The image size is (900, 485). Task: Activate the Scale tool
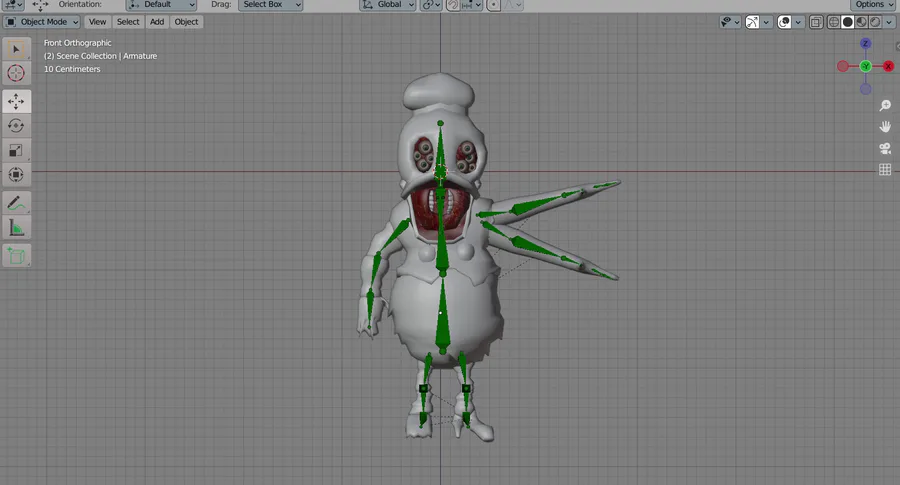pyautogui.click(x=16, y=150)
